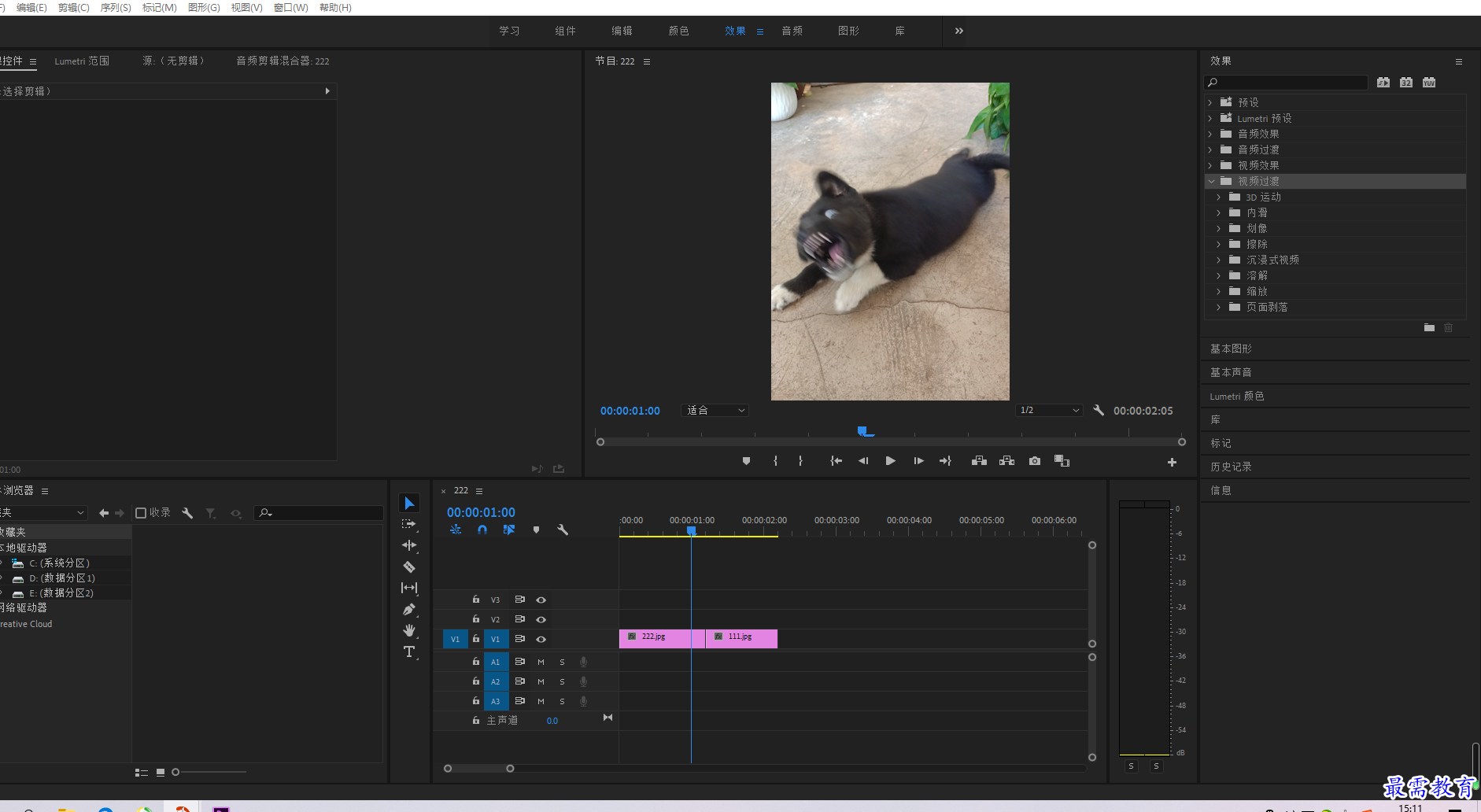Open the 1/2 playback resolution dropdown
The image size is (1481, 812).
coord(1049,410)
